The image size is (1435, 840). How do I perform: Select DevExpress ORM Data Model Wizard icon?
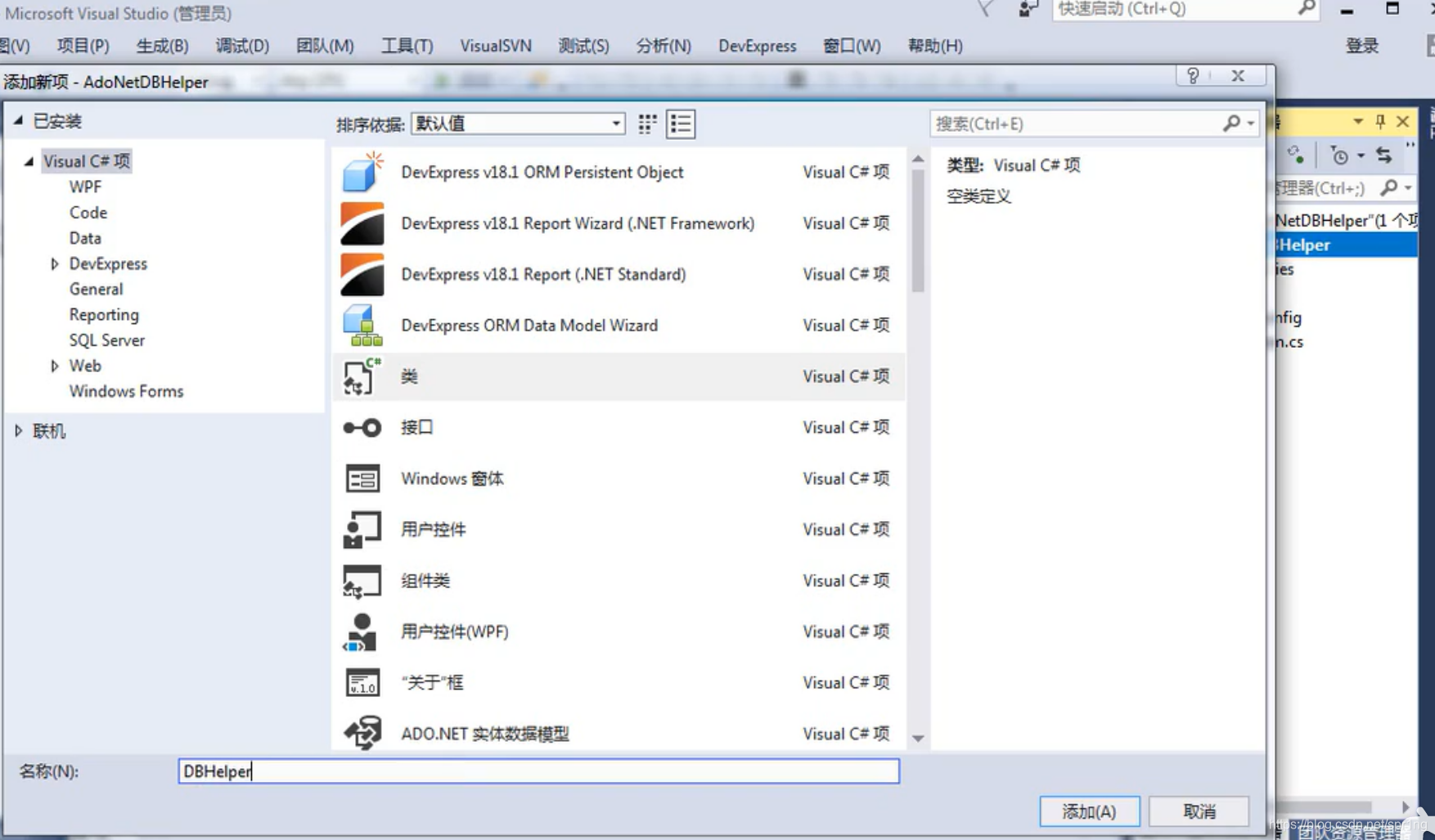click(362, 326)
